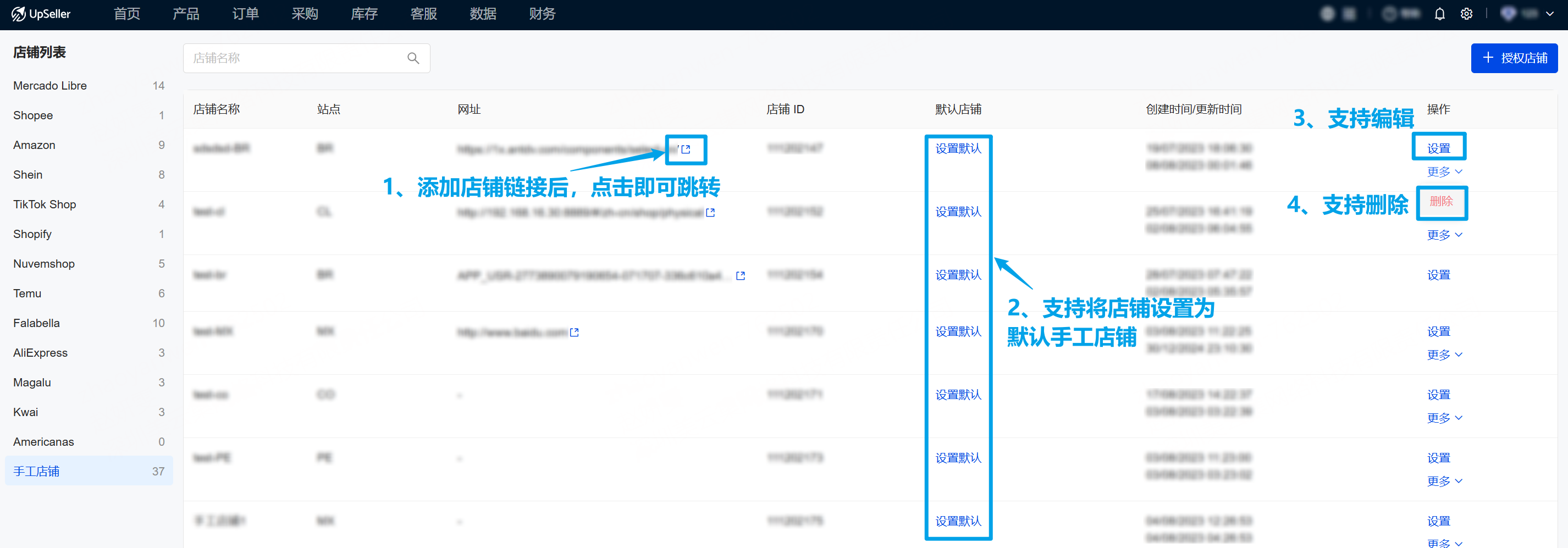Open external link icon for APP_USR row
This screenshot has width=1568, height=548.
[740, 275]
